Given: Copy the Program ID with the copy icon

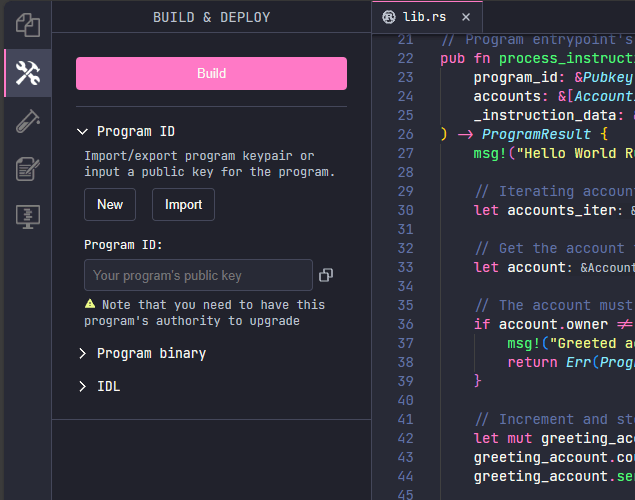Looking at the screenshot, I should tap(326, 275).
